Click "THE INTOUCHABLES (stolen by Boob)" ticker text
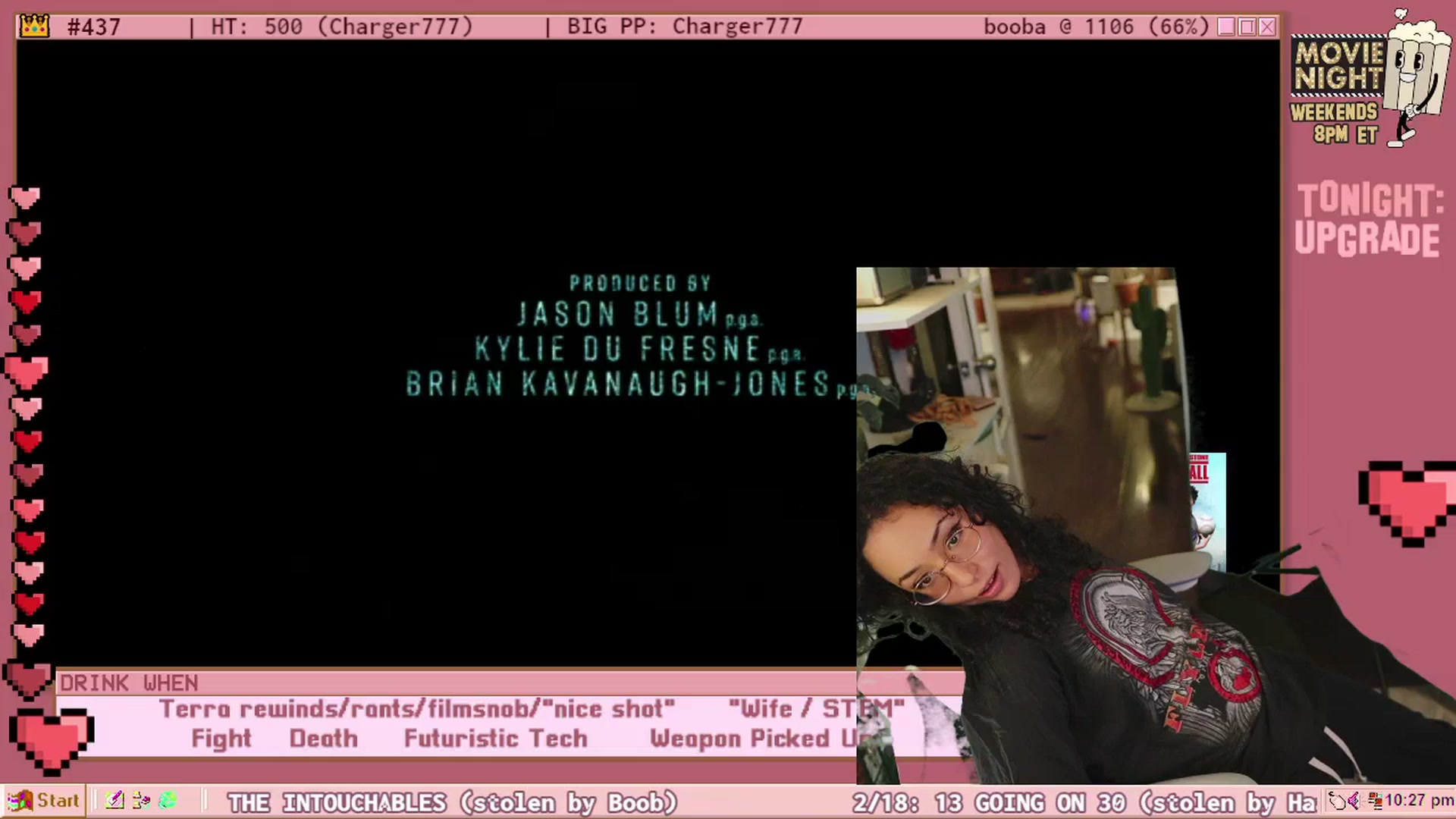Screen dimensions: 1456x819 click(452, 802)
